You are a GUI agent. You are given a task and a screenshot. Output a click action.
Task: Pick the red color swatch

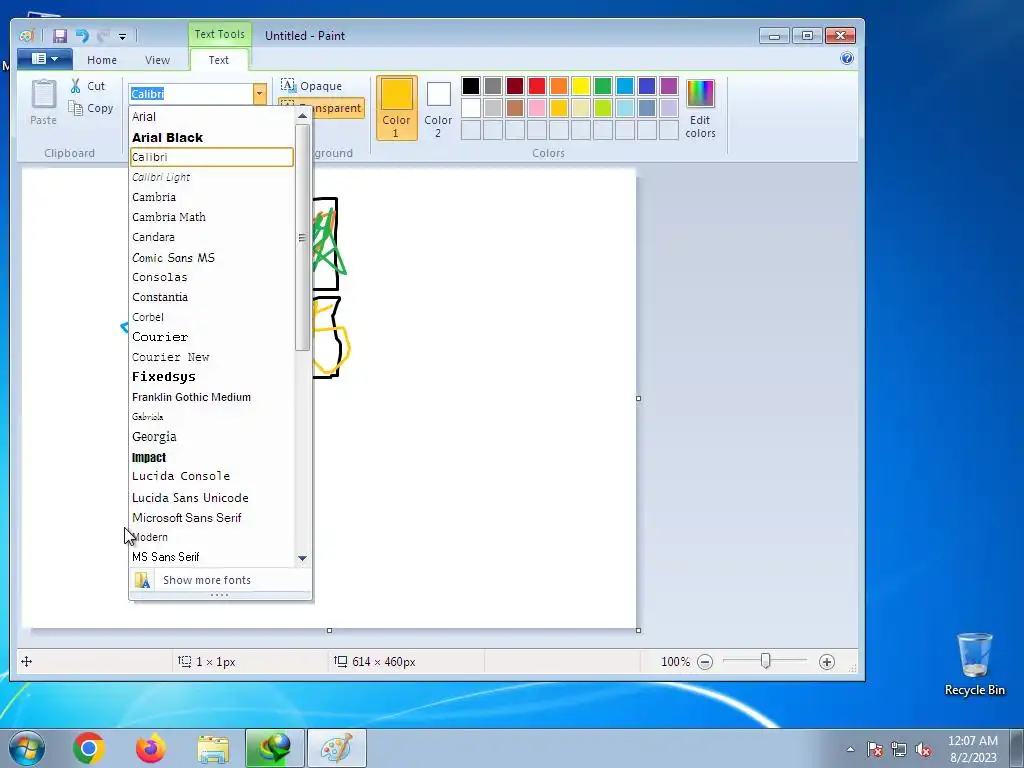pos(537,86)
